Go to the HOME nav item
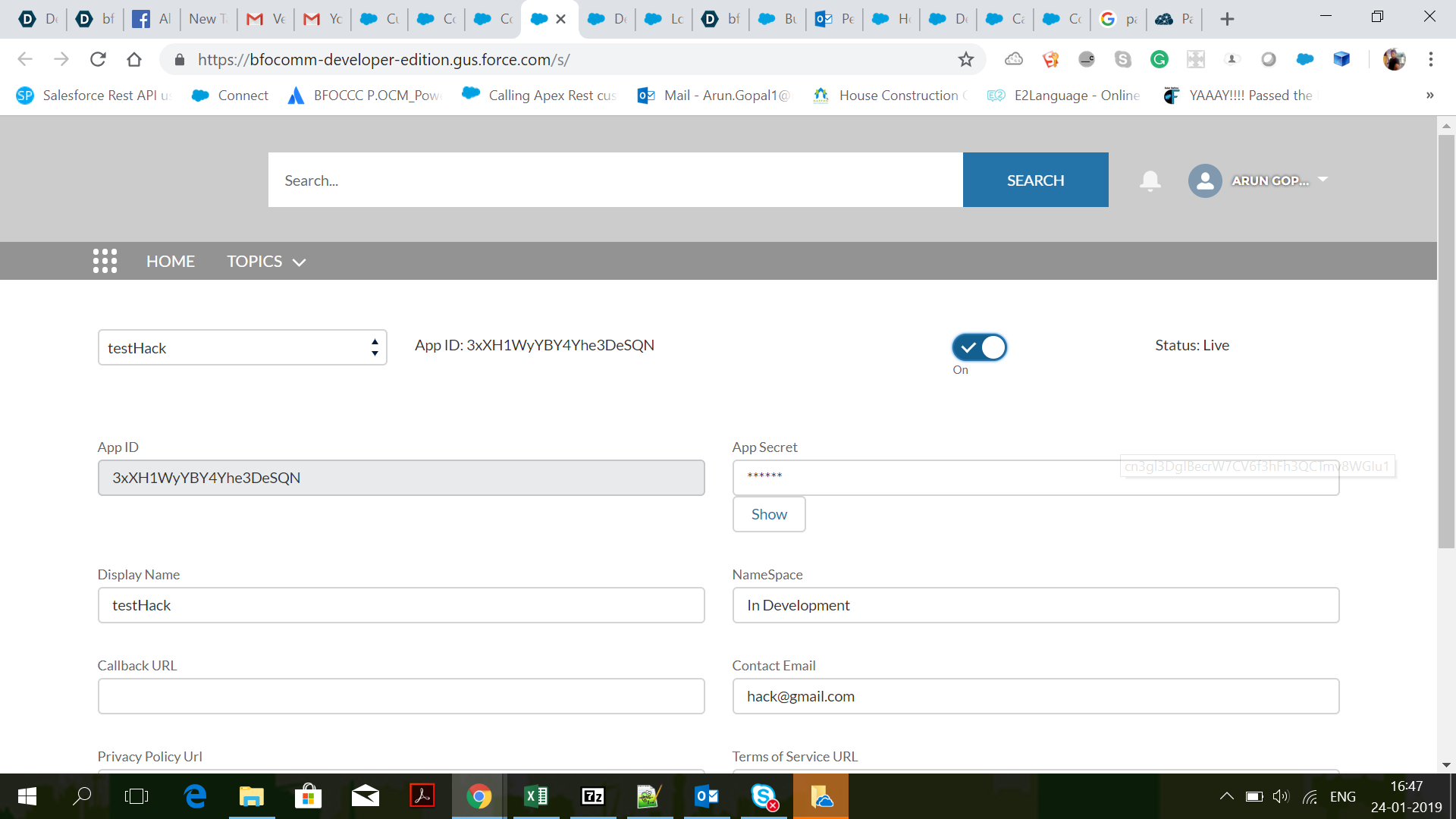Screen dimensions: 1456x819 coord(170,261)
